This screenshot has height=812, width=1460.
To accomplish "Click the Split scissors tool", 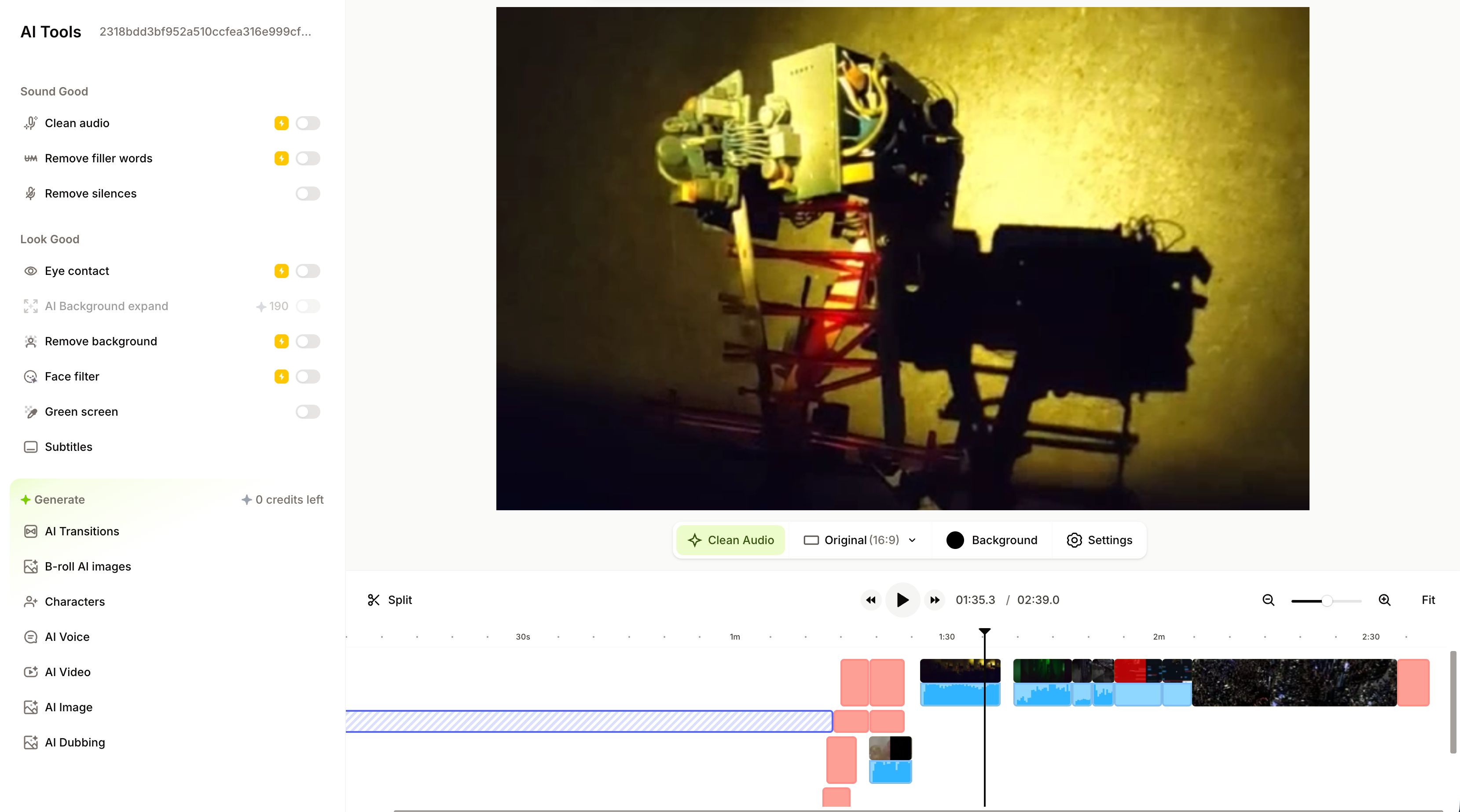I will click(389, 600).
